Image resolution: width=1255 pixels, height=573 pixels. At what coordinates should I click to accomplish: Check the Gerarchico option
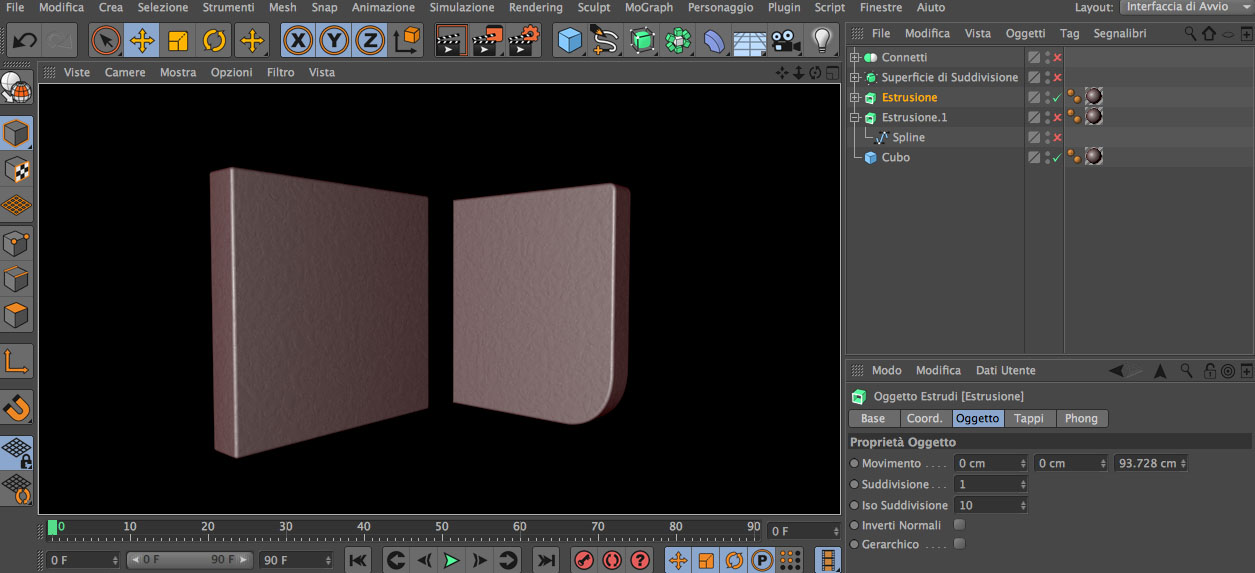coord(960,544)
